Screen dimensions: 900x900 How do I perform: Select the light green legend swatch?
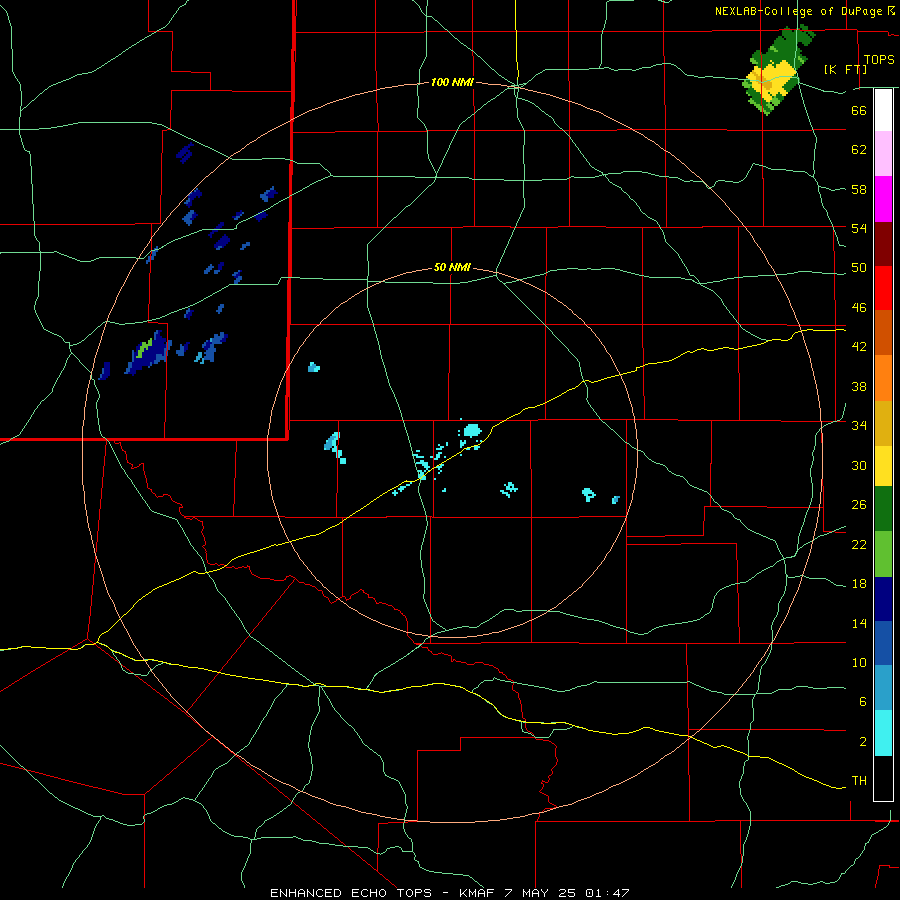click(883, 554)
